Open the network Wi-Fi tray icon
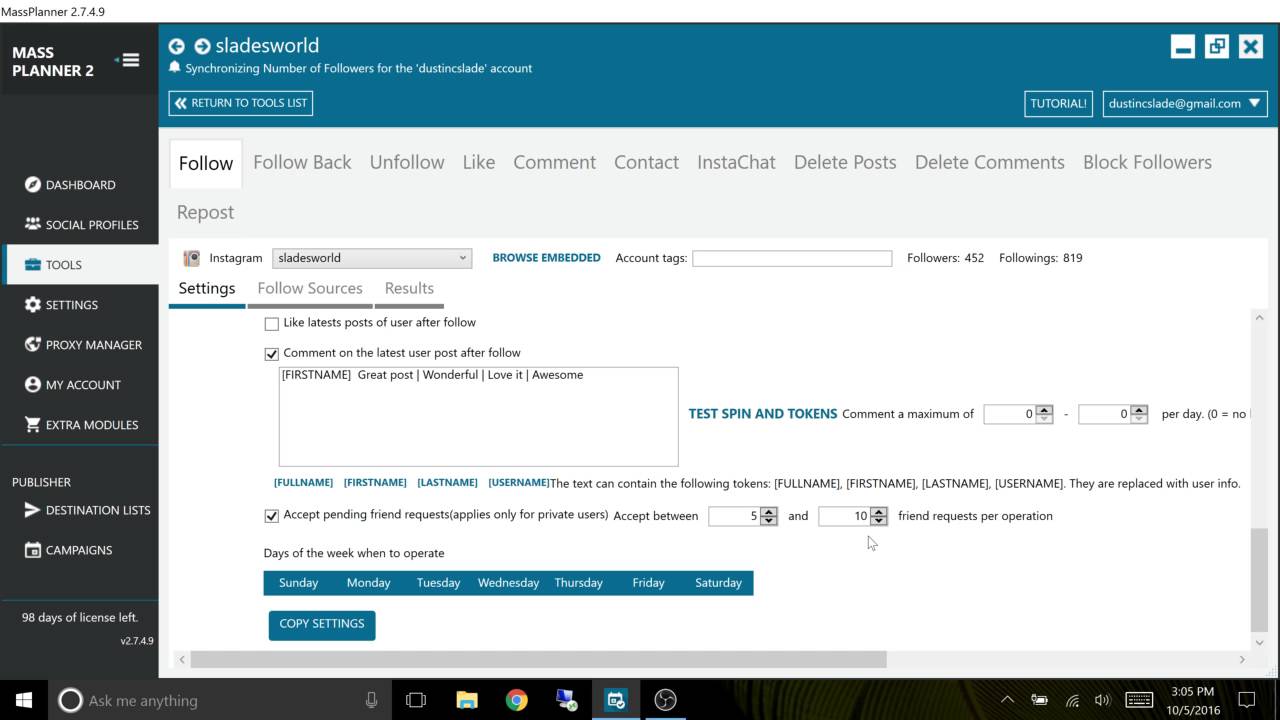 coord(1072,700)
